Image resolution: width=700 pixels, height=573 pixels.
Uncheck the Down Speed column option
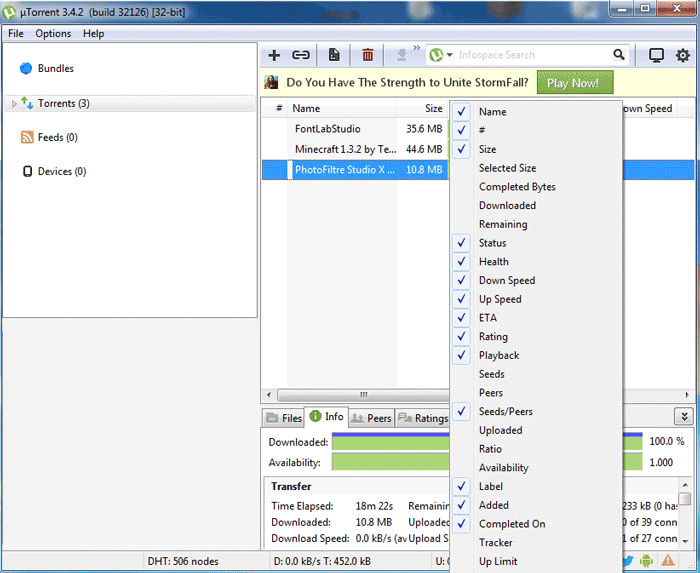[536, 280]
